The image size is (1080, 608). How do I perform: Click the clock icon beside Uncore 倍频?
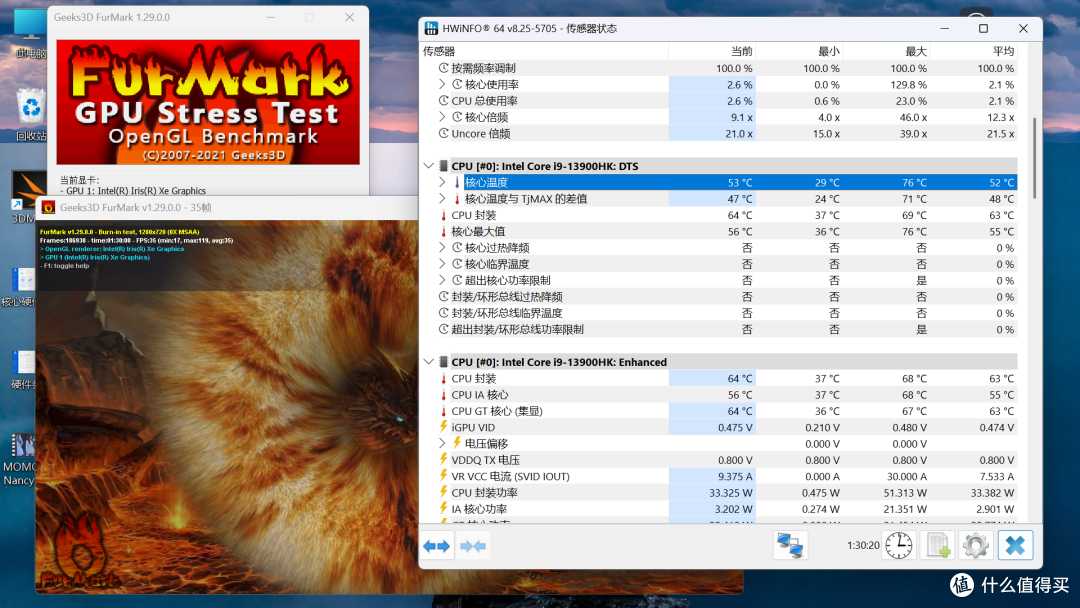pyautogui.click(x=444, y=134)
